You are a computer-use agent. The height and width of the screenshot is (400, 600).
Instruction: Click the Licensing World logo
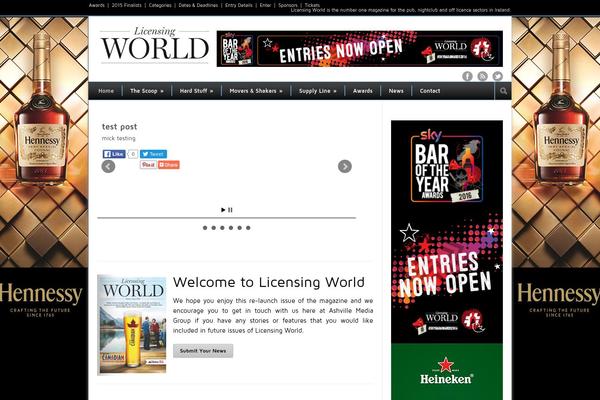(x=155, y=44)
